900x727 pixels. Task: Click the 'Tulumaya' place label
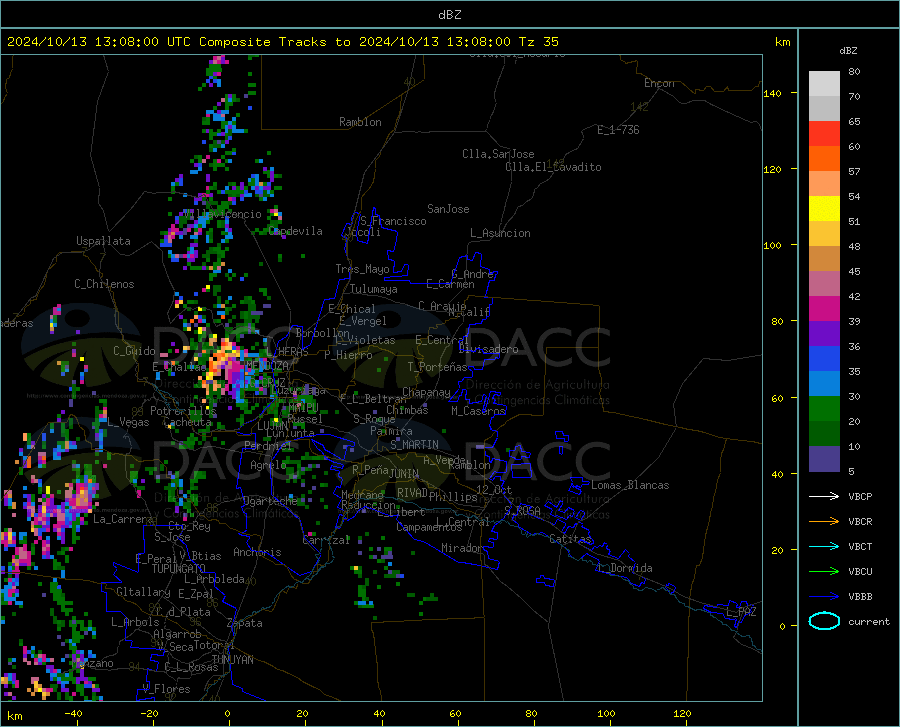(374, 289)
